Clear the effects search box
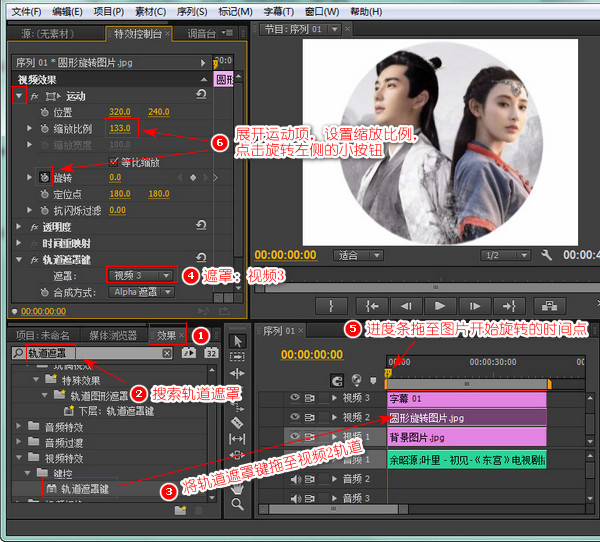This screenshot has width=600, height=542. (167, 353)
